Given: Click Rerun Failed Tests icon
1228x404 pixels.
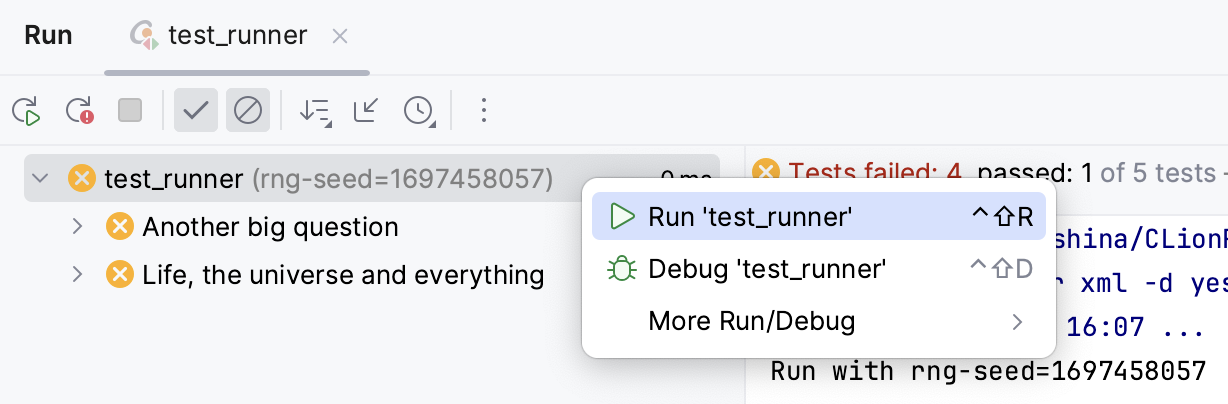Looking at the screenshot, I should 79,110.
